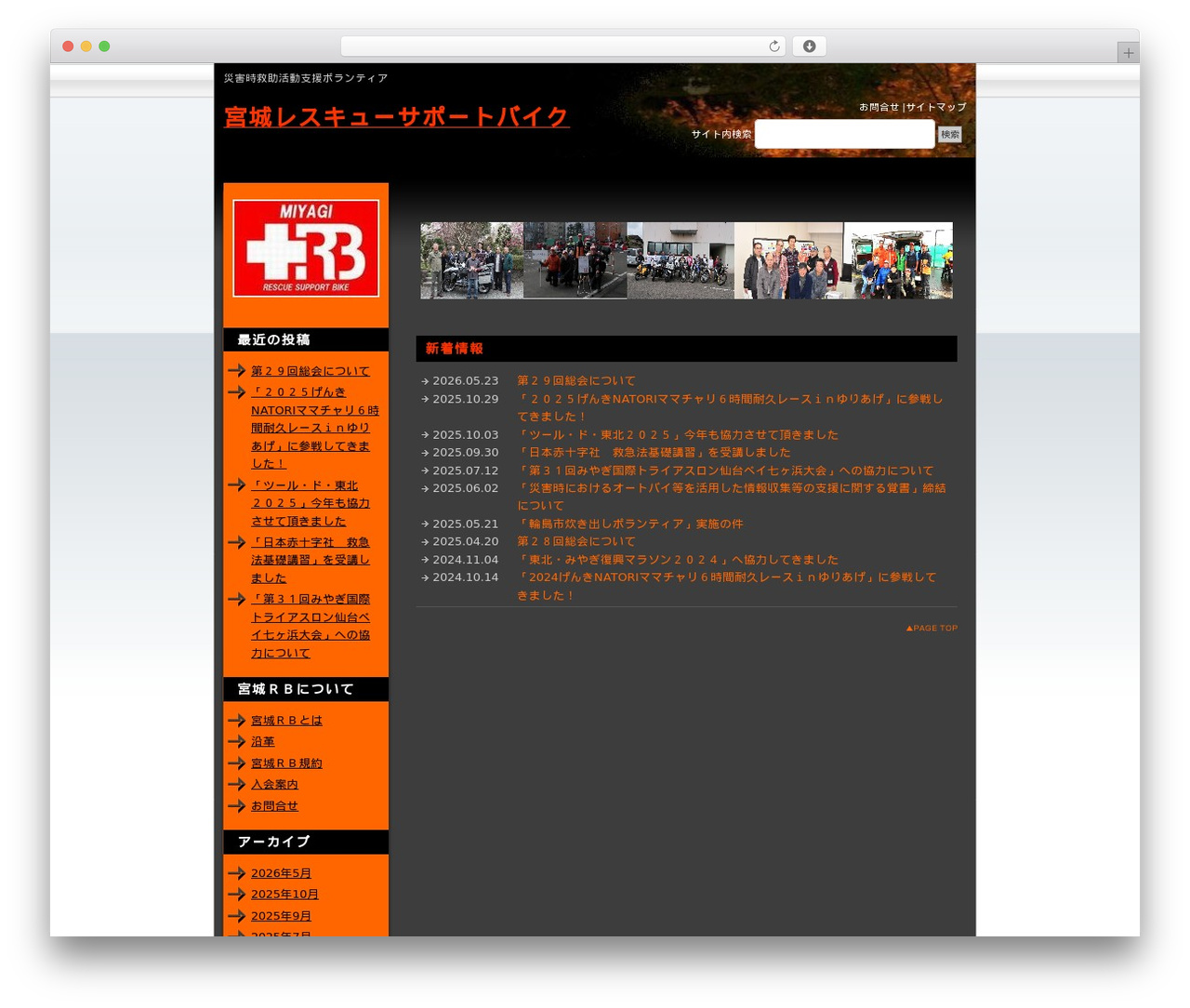Viewport: 1190px width, 1008px height.
Task: Open sidebar post 第３１回みやぎ国際トライアスロン
Action: pos(311,626)
